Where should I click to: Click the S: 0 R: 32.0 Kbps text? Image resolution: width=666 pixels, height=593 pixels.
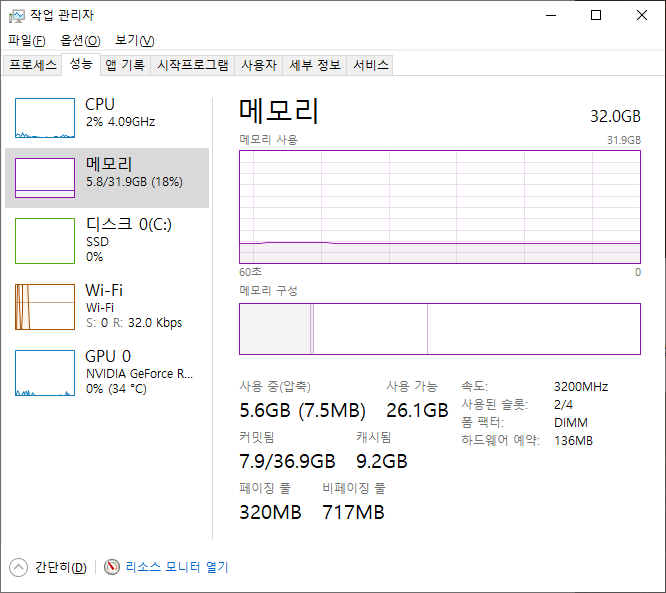click(134, 323)
